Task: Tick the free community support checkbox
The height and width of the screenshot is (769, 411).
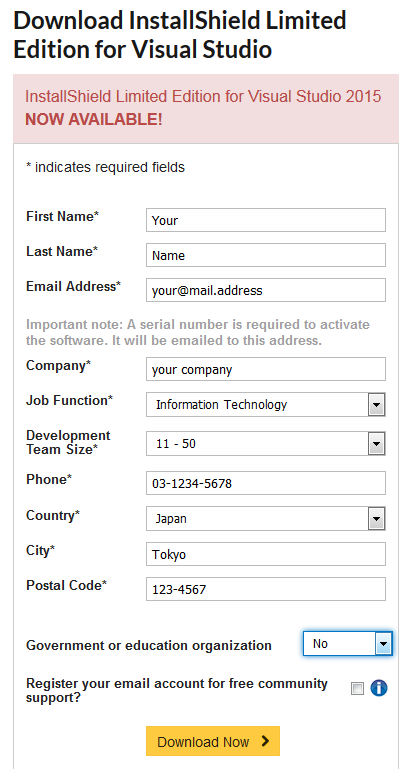Action: (x=358, y=689)
